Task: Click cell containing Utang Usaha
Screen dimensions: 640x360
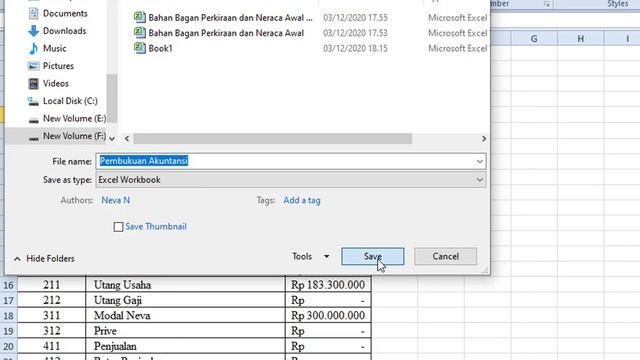Action: 185,285
